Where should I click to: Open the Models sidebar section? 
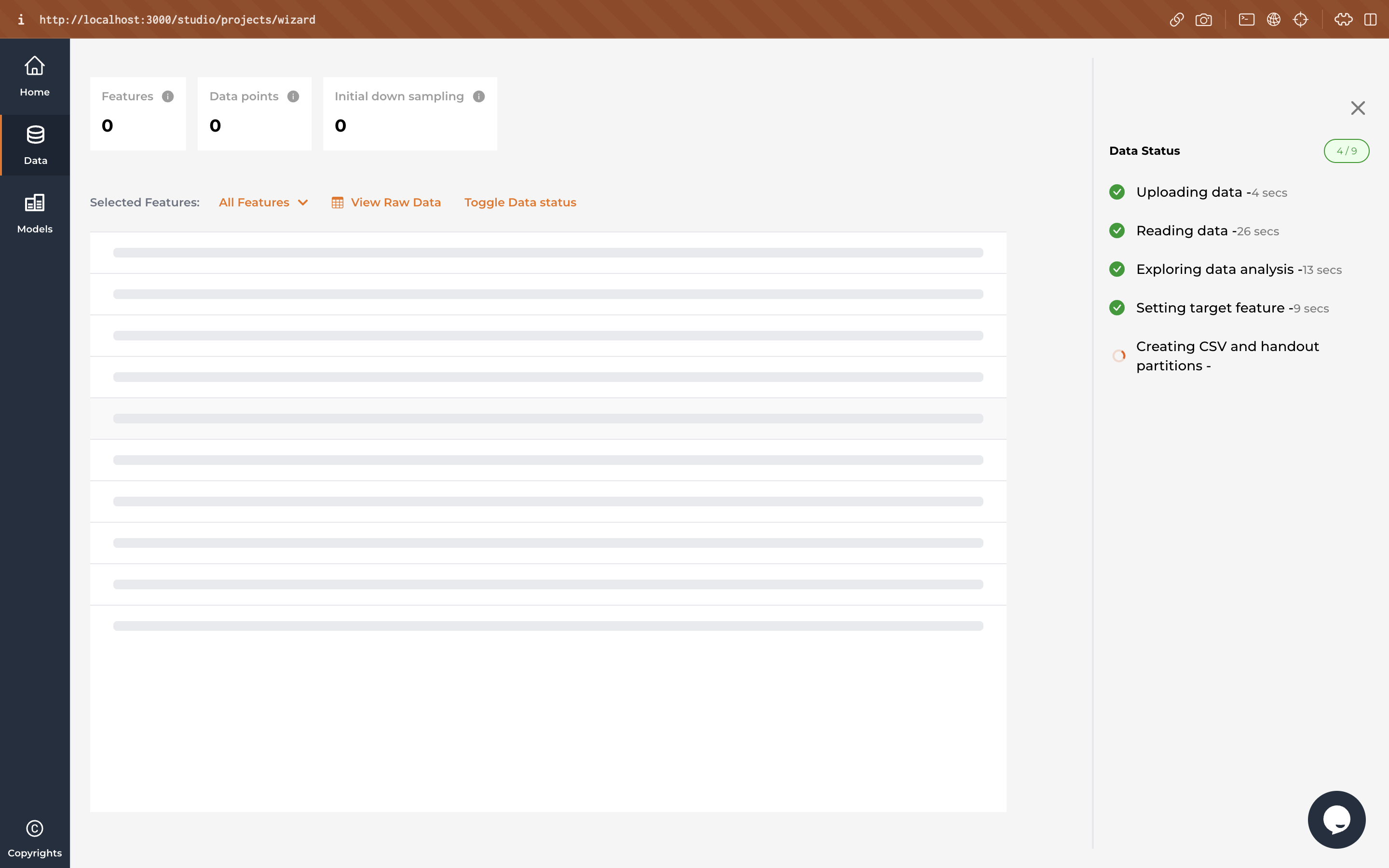tap(34, 213)
